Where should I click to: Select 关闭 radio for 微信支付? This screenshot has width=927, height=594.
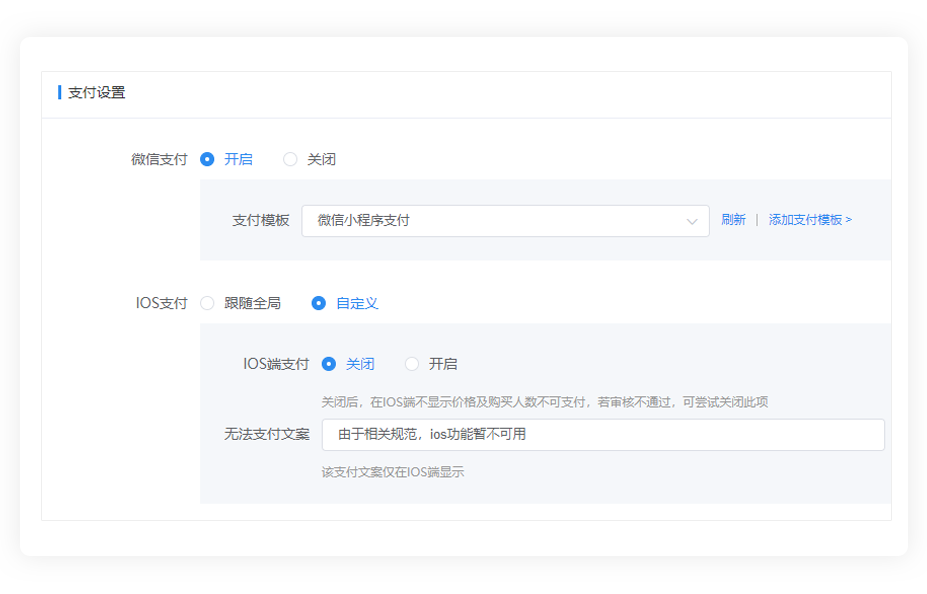[x=291, y=159]
